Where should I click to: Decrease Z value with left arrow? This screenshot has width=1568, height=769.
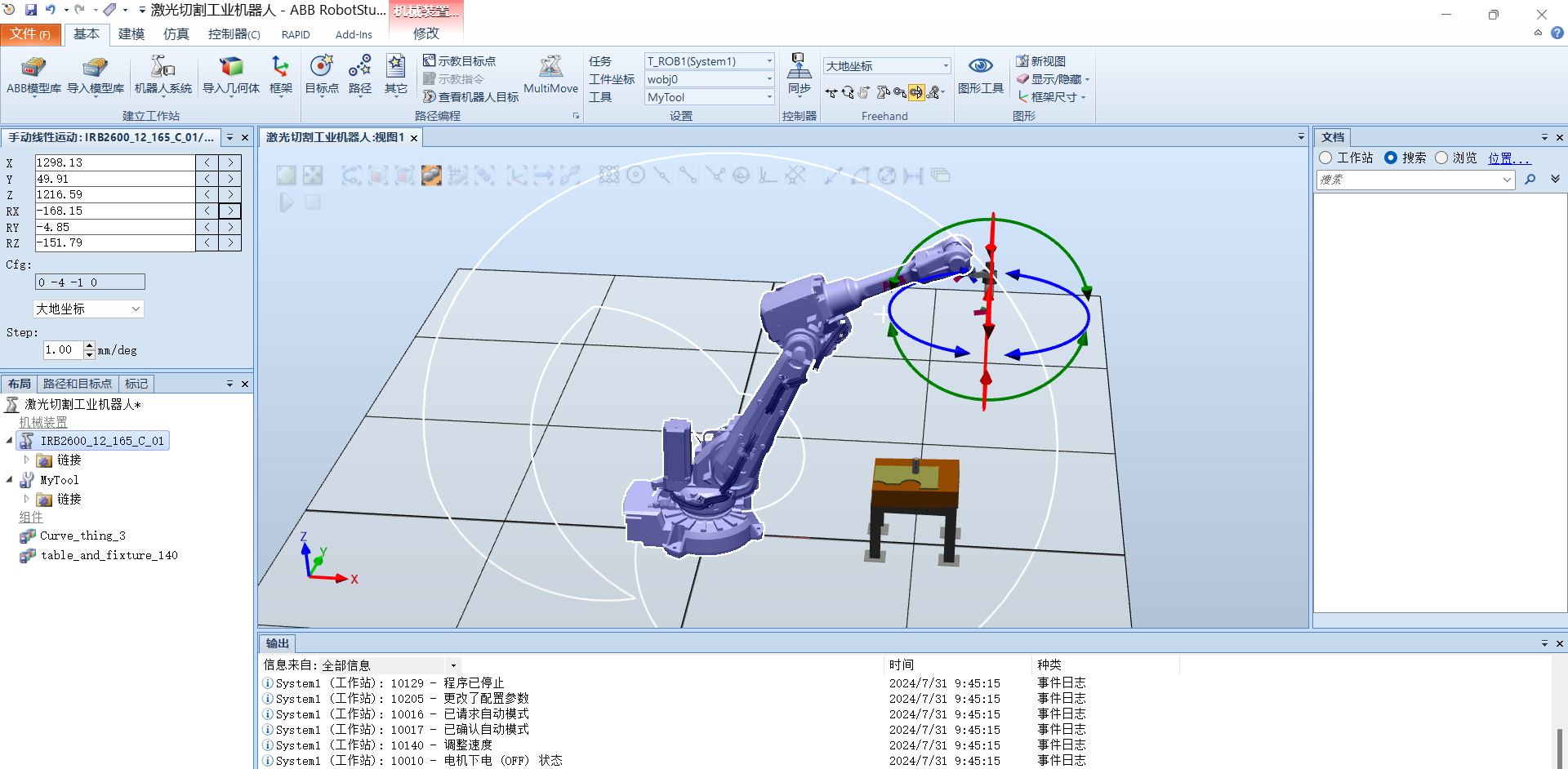tap(207, 194)
